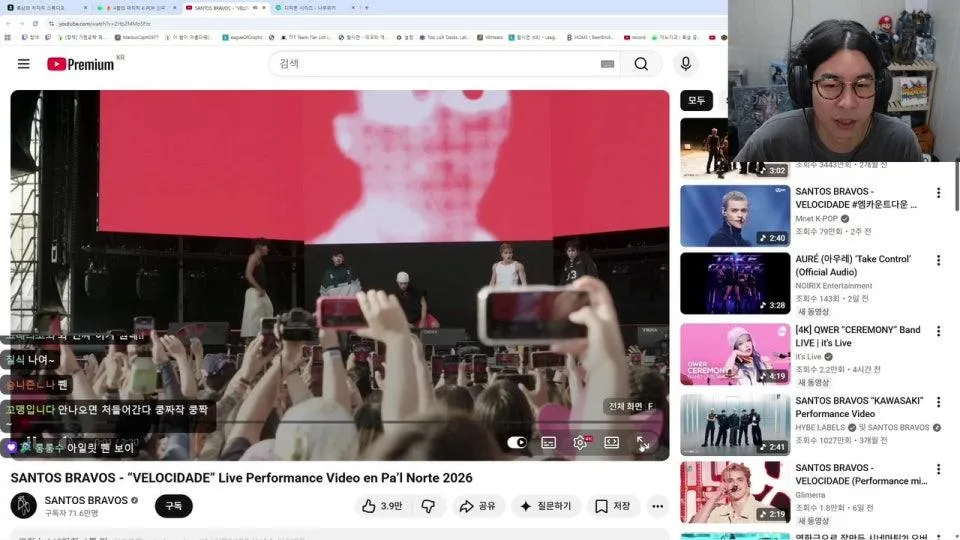Image resolution: width=960 pixels, height=540 pixels.
Task: Toggle the autoplay switch in player
Action: pos(517,443)
